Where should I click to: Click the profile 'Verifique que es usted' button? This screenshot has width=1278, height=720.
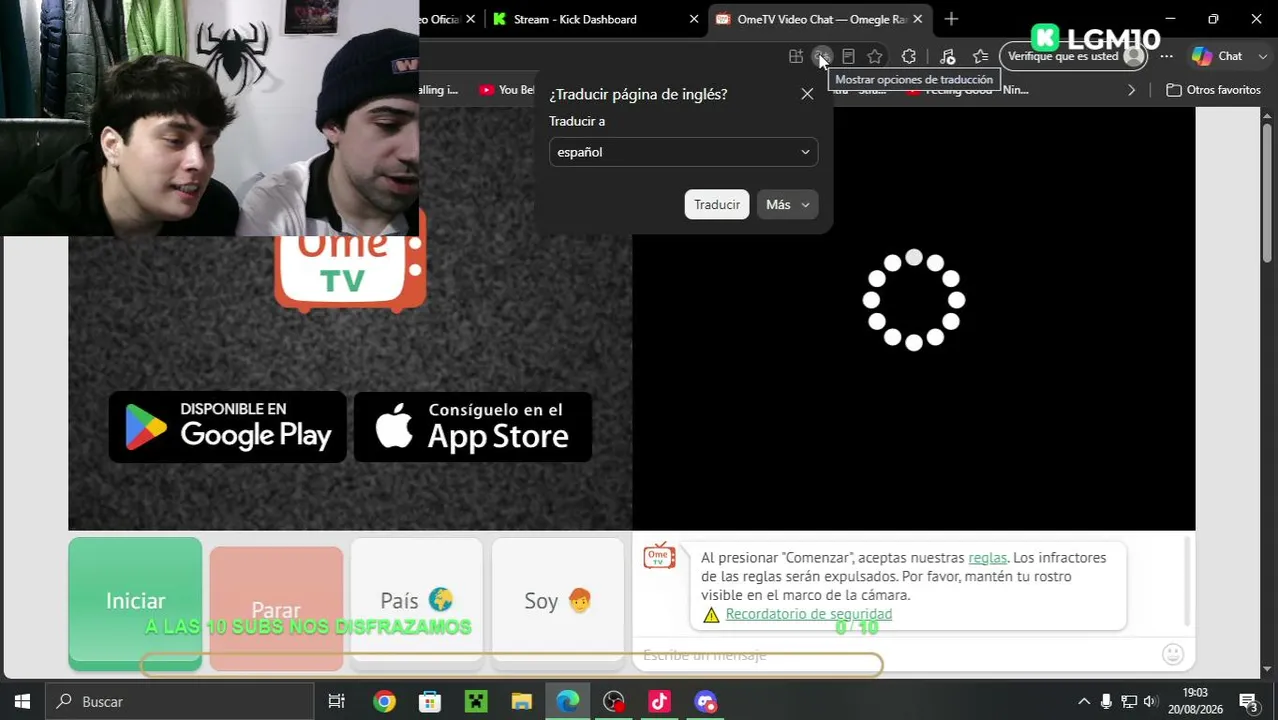coord(1074,56)
